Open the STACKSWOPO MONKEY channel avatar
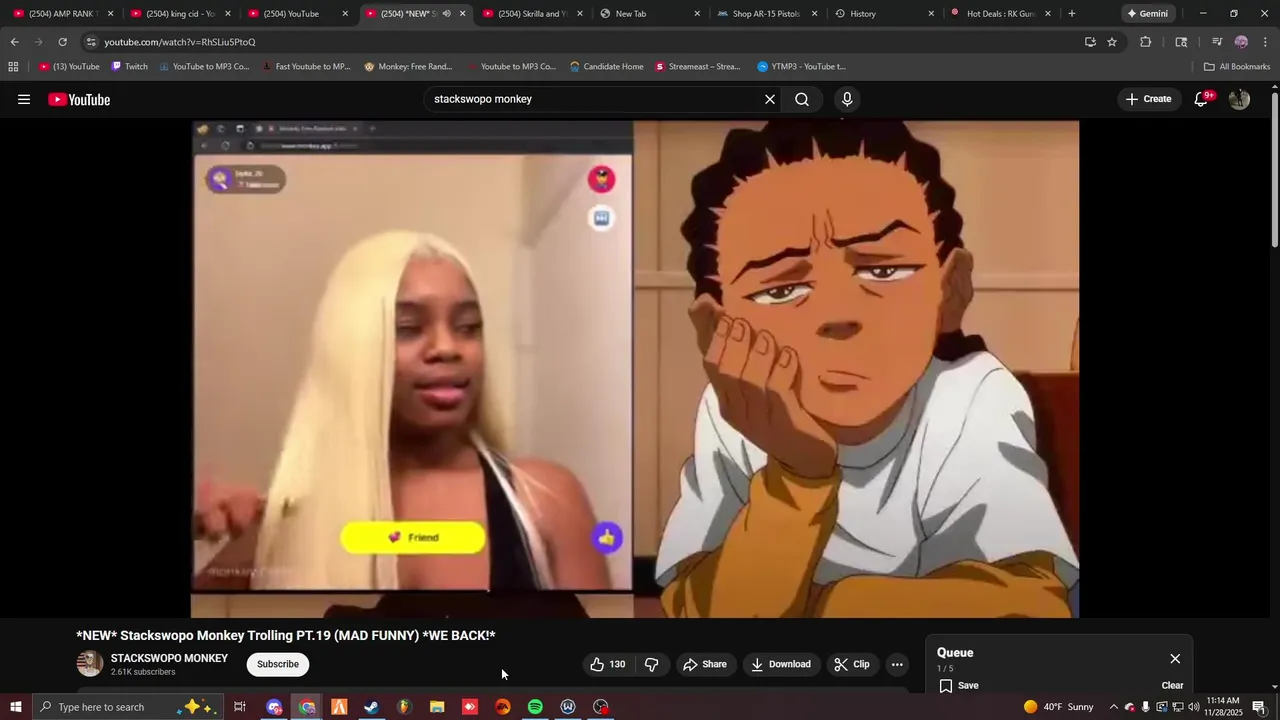The width and height of the screenshot is (1280, 720). point(90,664)
